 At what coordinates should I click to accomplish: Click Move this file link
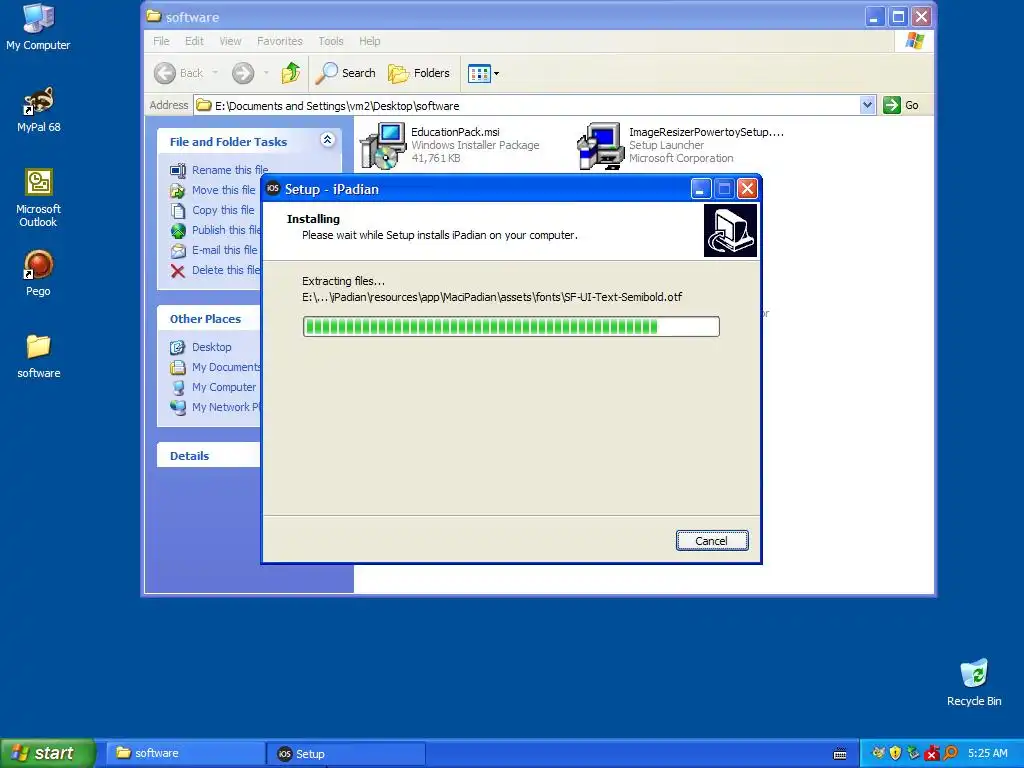pos(223,190)
